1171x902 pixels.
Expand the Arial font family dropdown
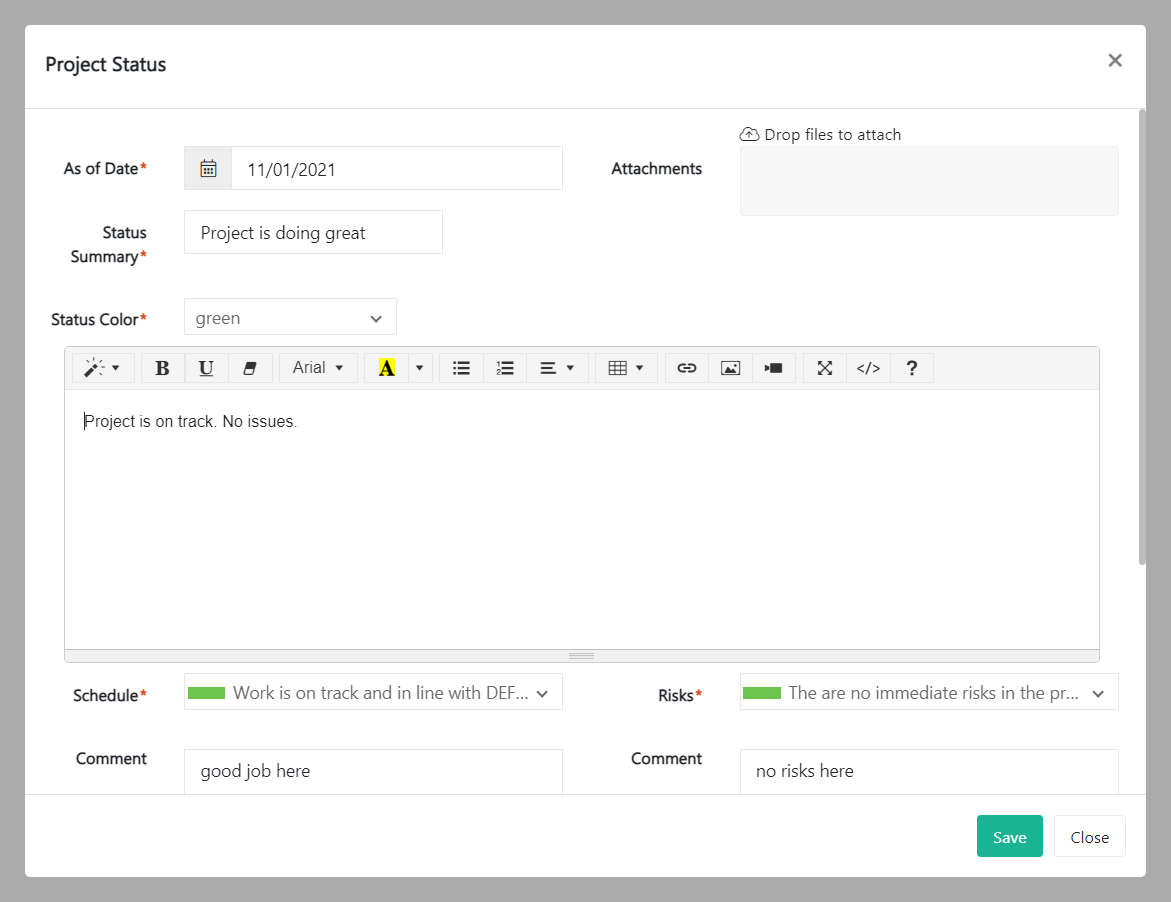(318, 368)
